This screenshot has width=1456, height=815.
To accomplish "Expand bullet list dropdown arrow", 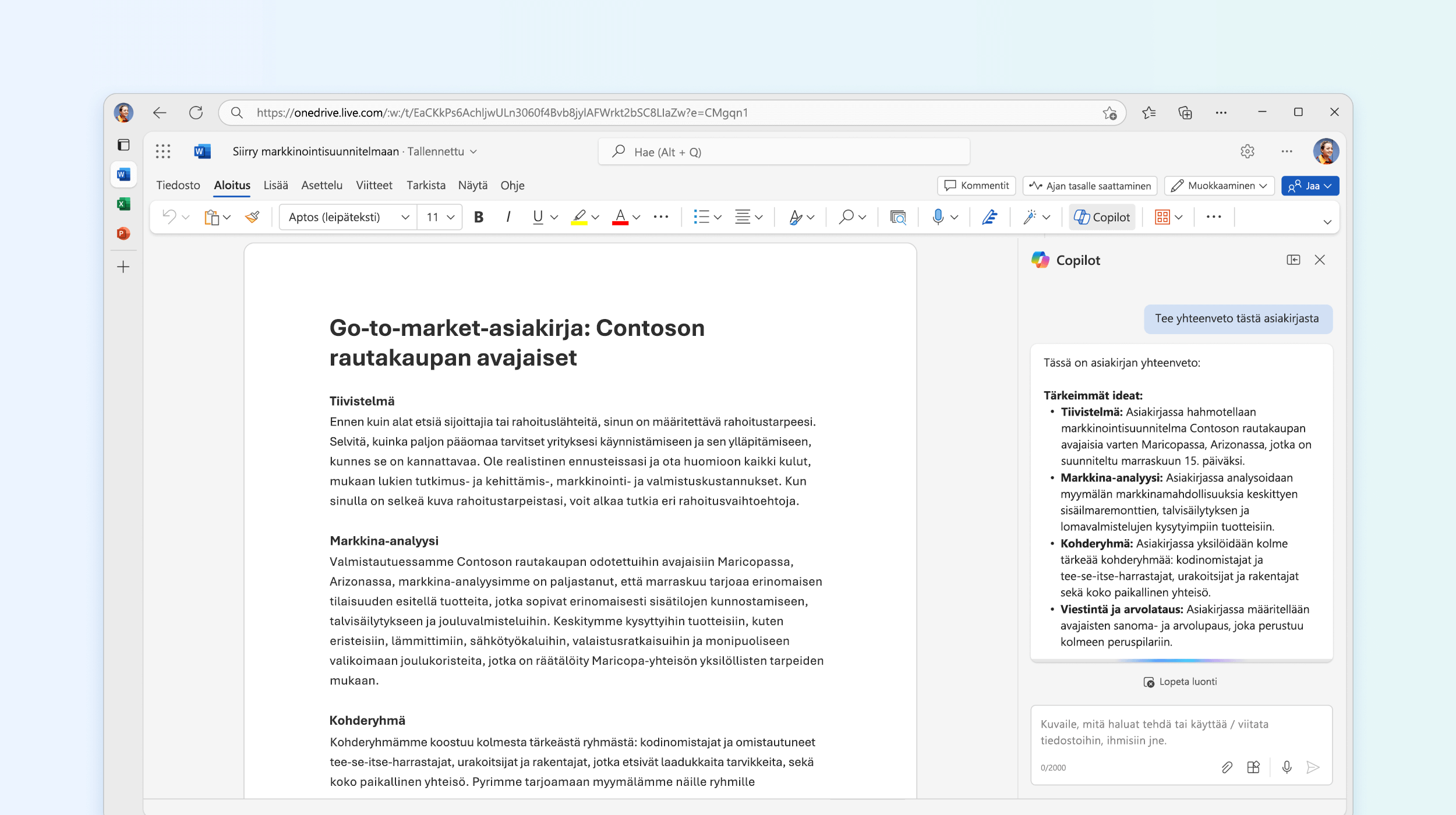I will click(x=718, y=217).
